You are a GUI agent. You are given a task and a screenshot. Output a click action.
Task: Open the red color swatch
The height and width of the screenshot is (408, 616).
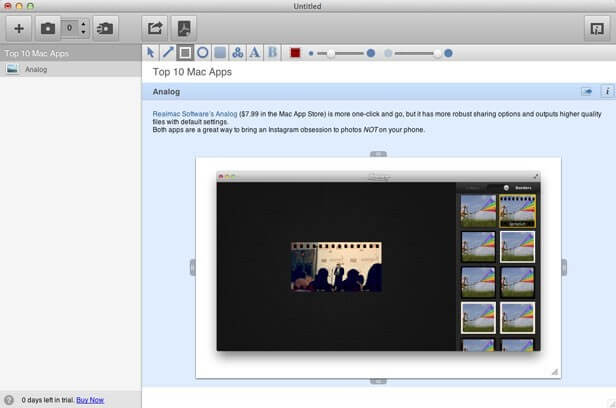[x=295, y=53]
